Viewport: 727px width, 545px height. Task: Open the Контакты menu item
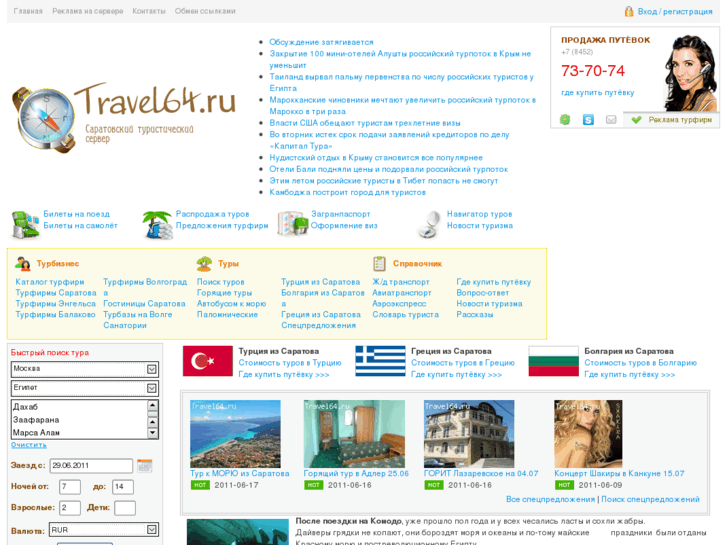[149, 11]
